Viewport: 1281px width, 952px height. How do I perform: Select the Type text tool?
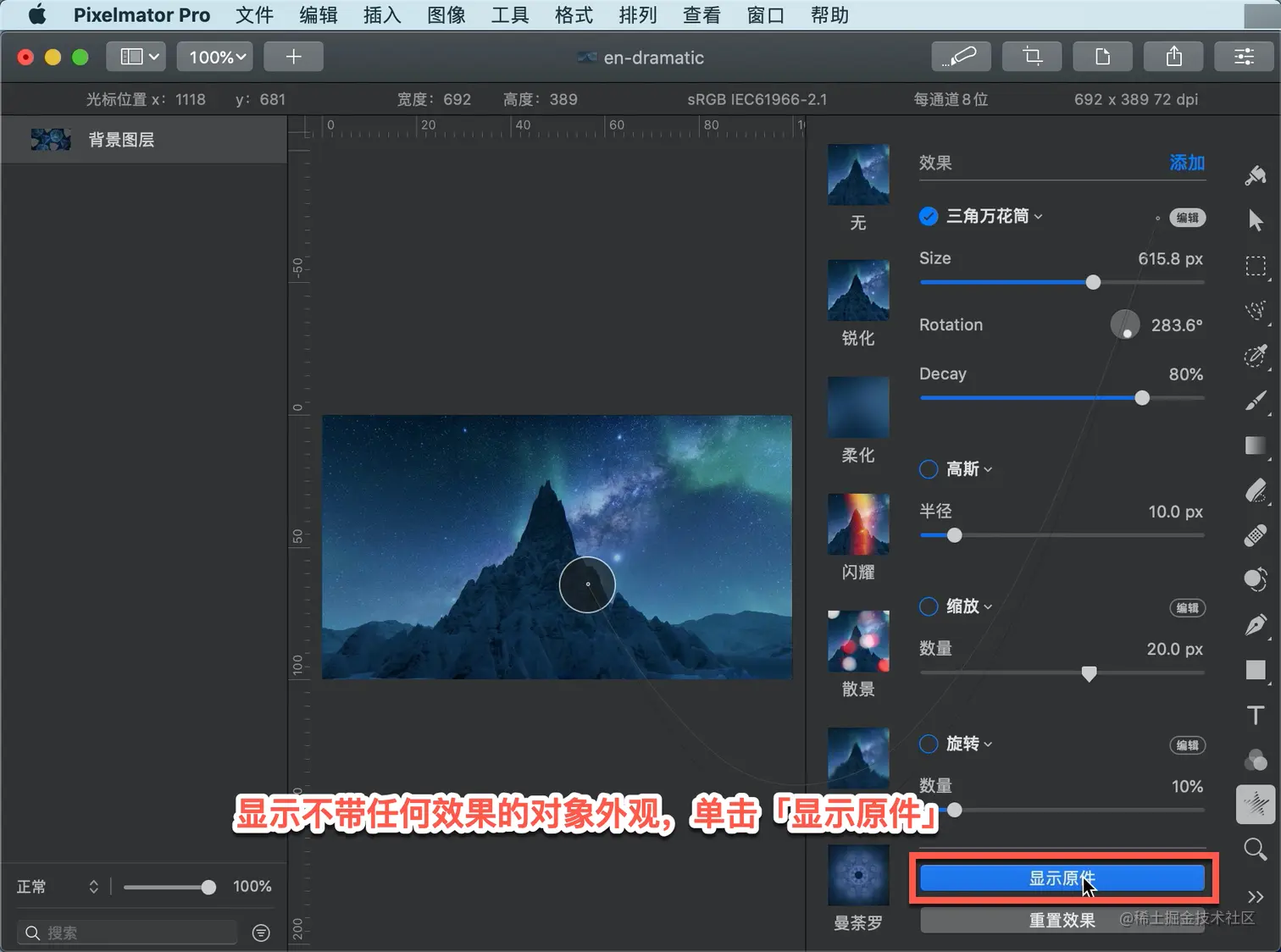(1256, 715)
